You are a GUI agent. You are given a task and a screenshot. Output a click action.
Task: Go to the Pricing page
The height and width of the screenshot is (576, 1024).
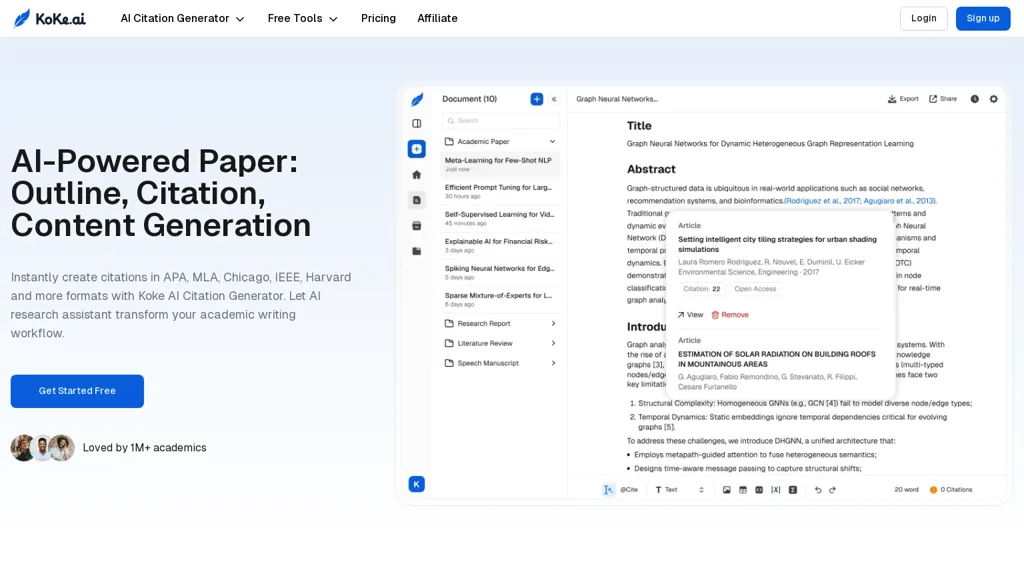pos(378,18)
